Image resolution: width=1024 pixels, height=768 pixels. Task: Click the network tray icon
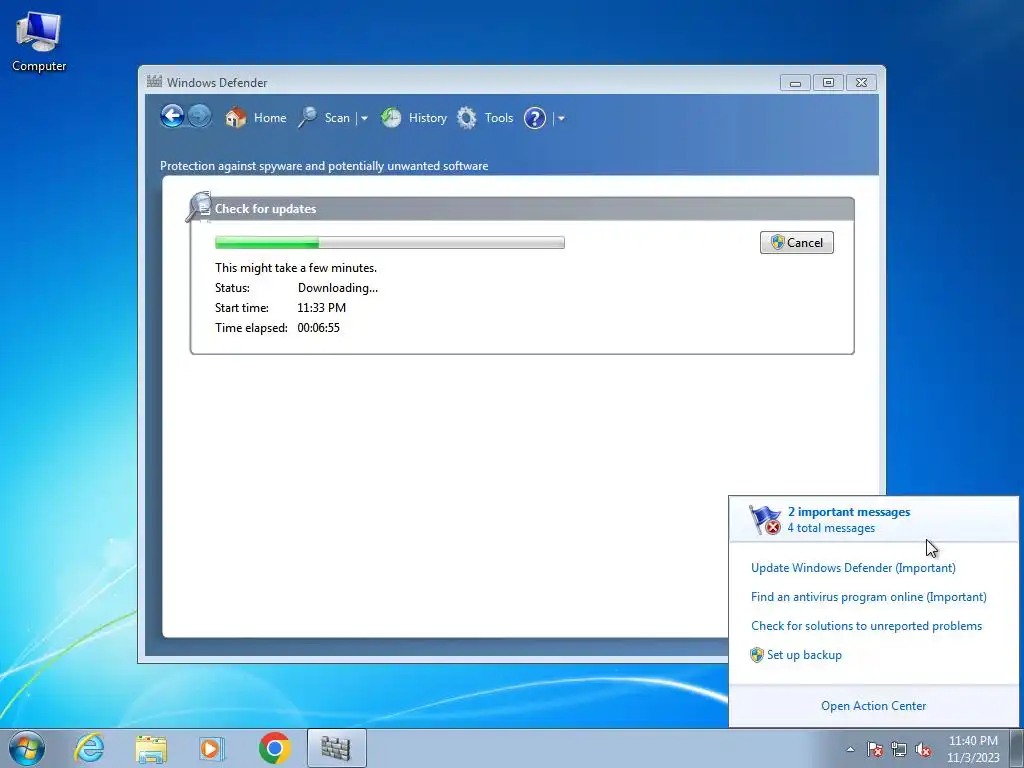(899, 749)
